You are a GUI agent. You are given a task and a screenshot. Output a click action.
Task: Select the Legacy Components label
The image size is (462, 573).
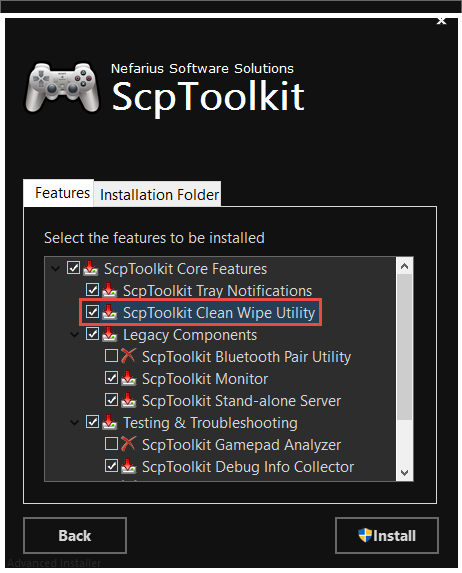pos(190,335)
